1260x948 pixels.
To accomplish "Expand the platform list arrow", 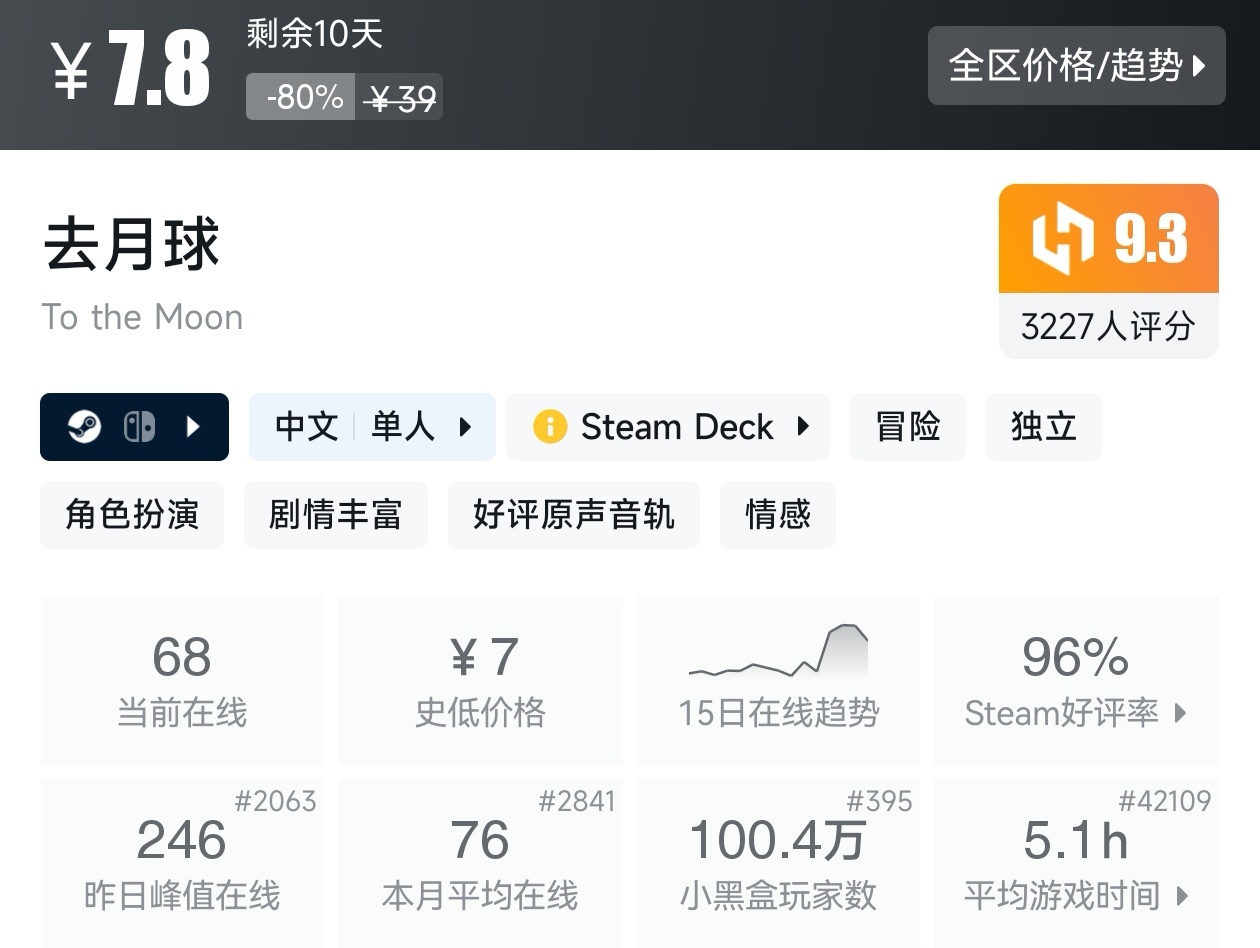I will (x=193, y=427).
